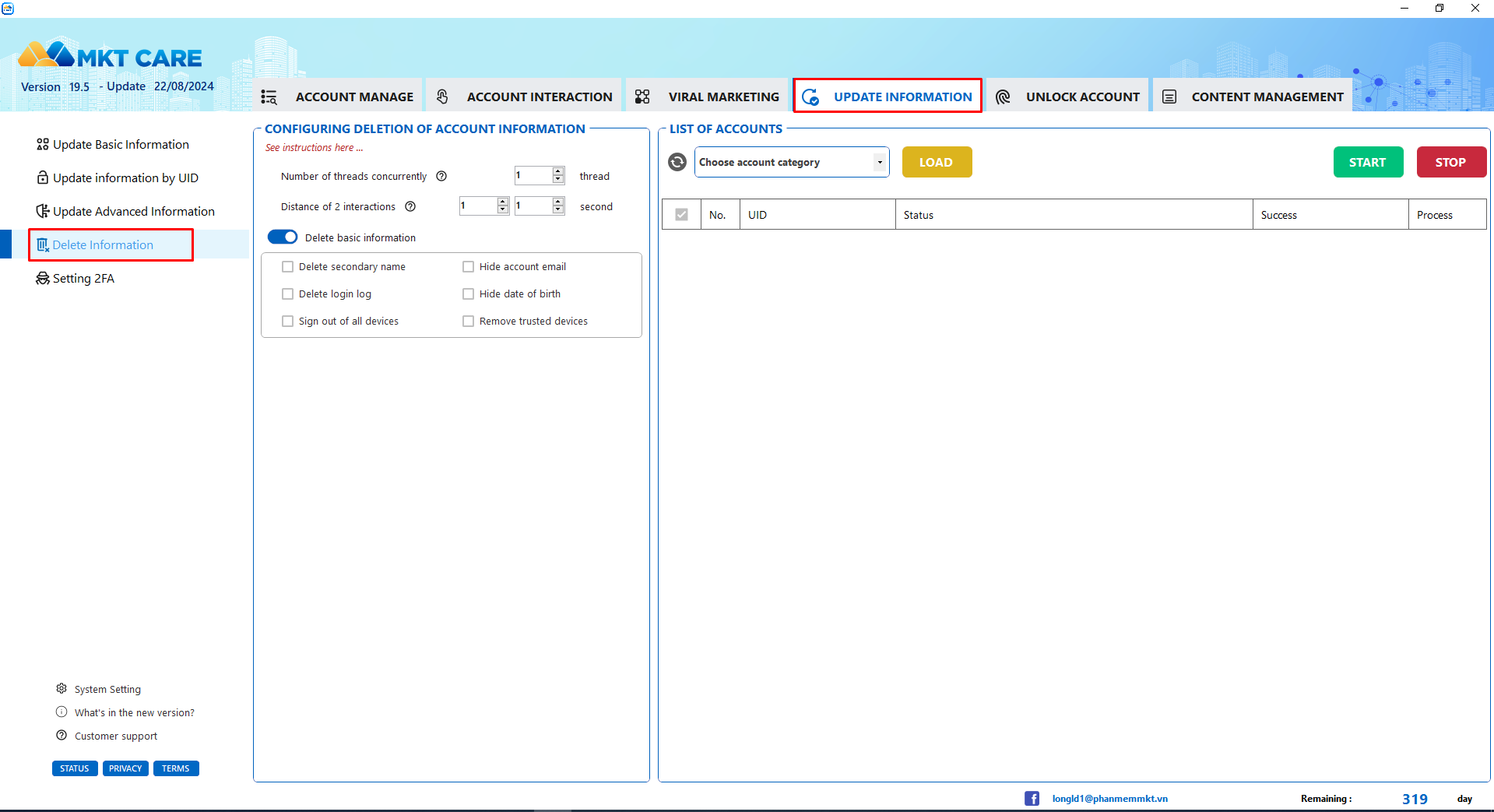Click the help icon next to threads concurrently
Viewport: 1494px width, 812px height.
pos(441,176)
